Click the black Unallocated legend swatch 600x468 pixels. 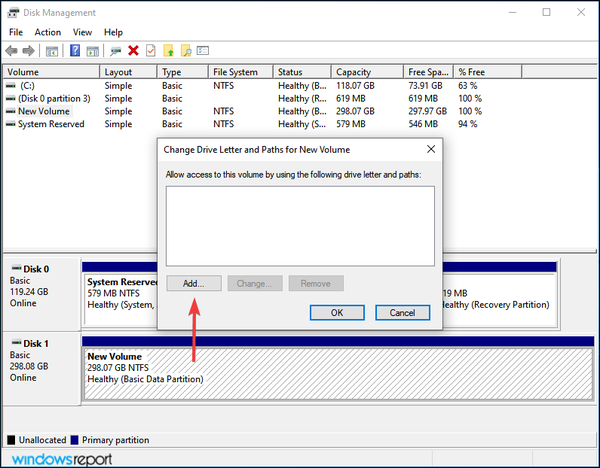[11, 440]
